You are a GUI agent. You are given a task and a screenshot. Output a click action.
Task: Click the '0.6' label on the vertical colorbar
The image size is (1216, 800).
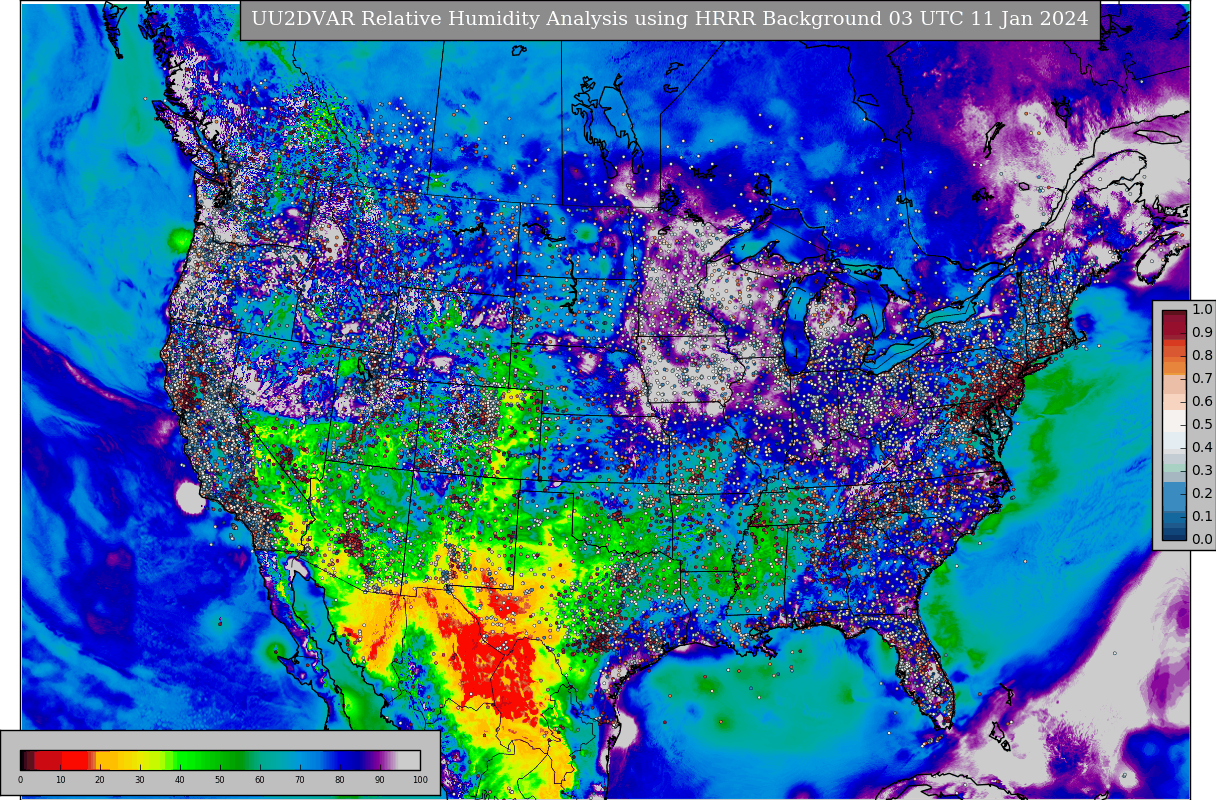1202,402
